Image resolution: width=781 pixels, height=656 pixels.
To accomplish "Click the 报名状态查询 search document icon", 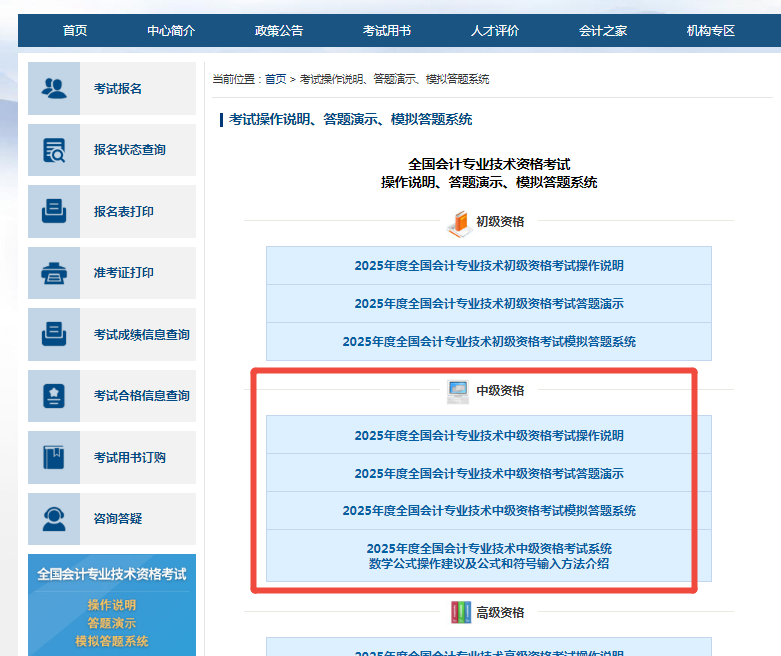I will (54, 150).
